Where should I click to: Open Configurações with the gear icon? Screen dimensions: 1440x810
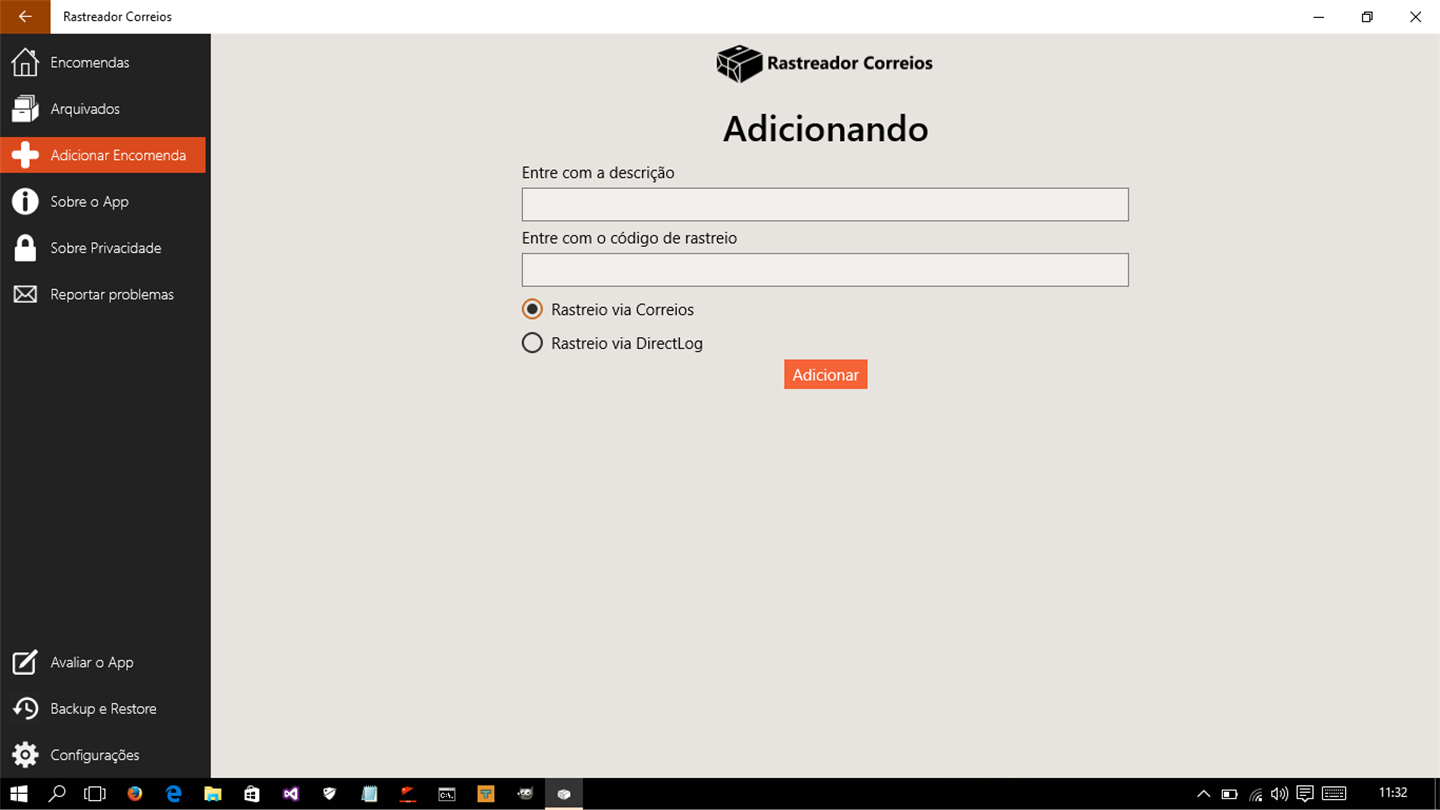point(105,755)
